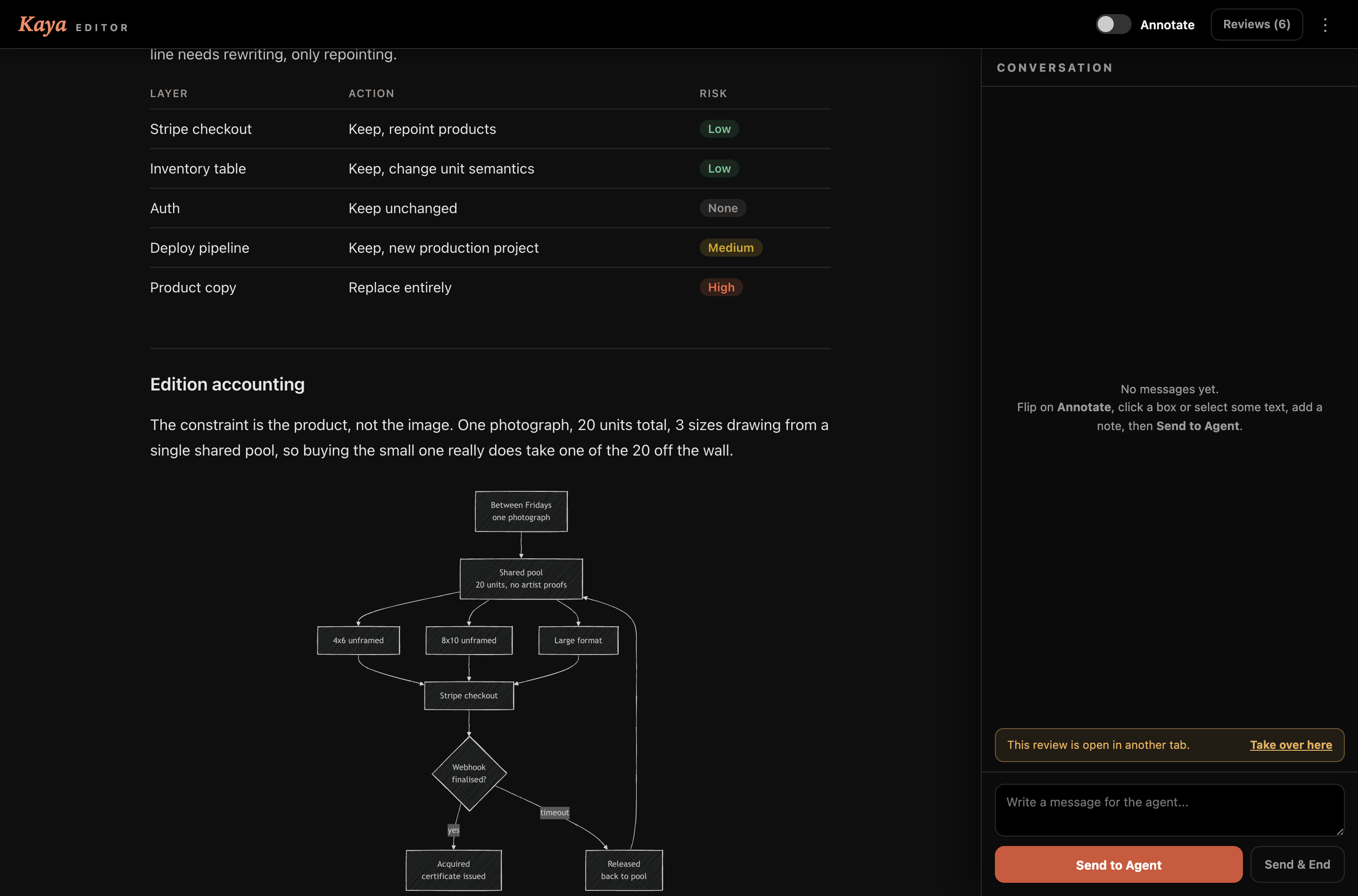Click the Take over here link
The height and width of the screenshot is (896, 1358).
pyautogui.click(x=1291, y=745)
